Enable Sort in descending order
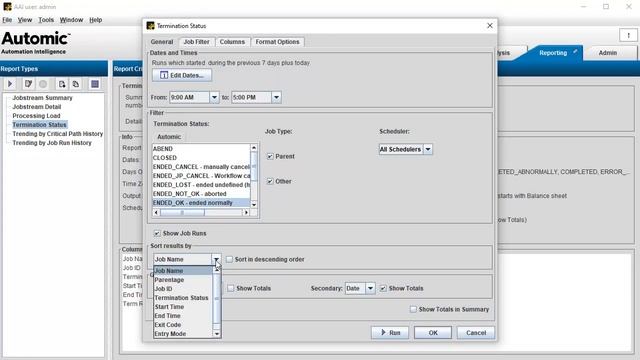 tap(229, 259)
